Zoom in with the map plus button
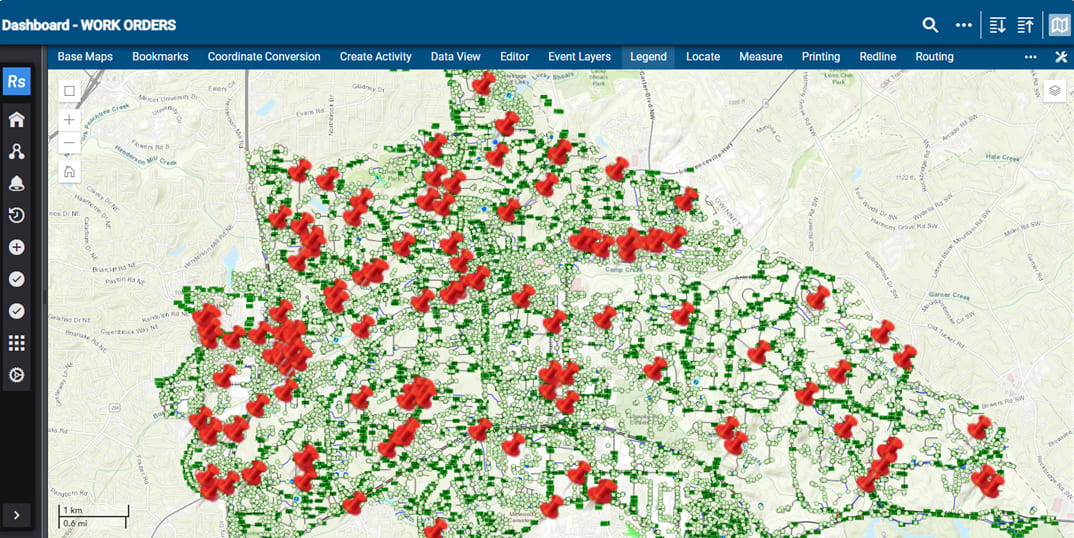This screenshot has height=538, width=1074. coord(69,120)
